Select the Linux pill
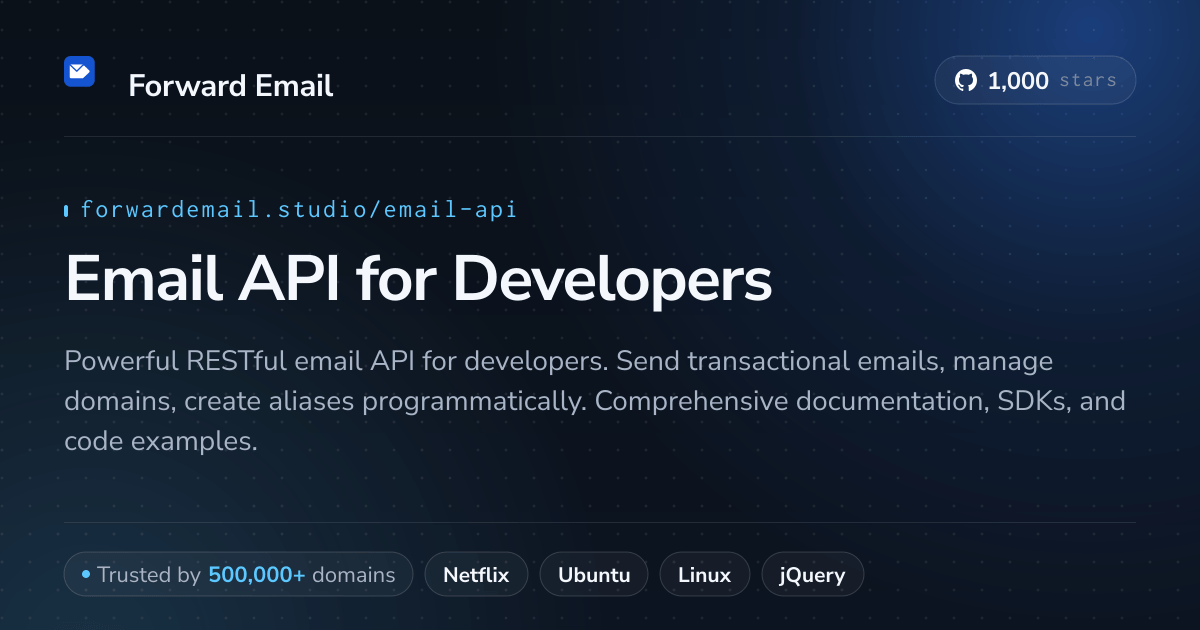Image resolution: width=1200 pixels, height=630 pixels. pyautogui.click(x=704, y=575)
